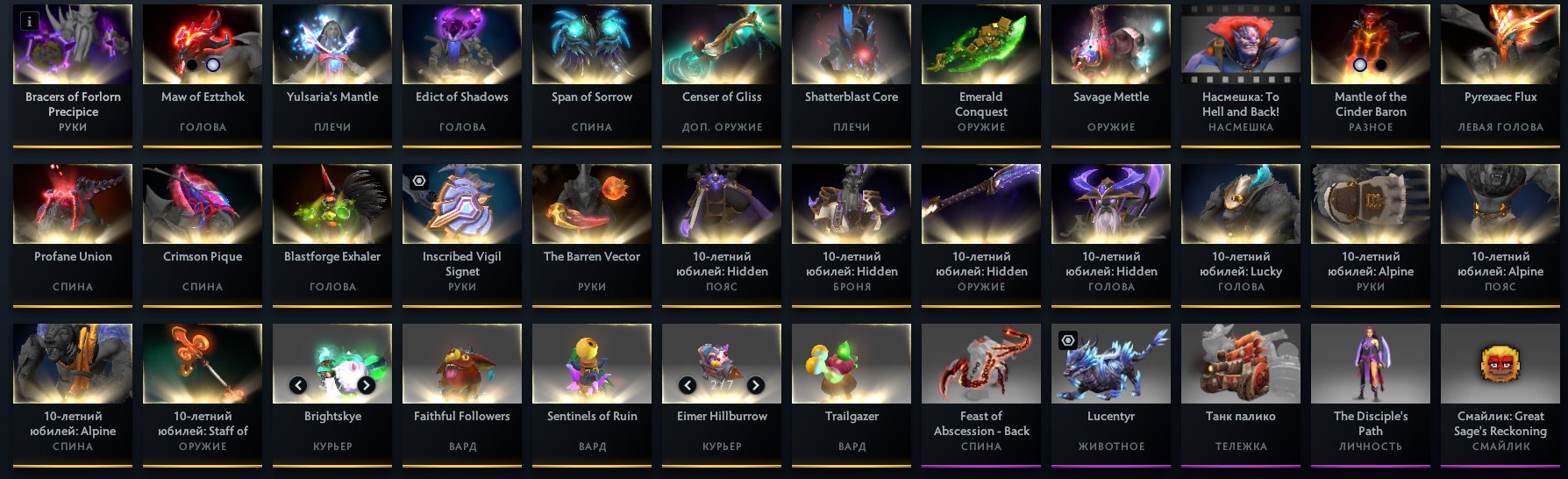1568x479 pixels.
Task: Select white style dot on Maw of Eztzhok
Action: coord(212,65)
